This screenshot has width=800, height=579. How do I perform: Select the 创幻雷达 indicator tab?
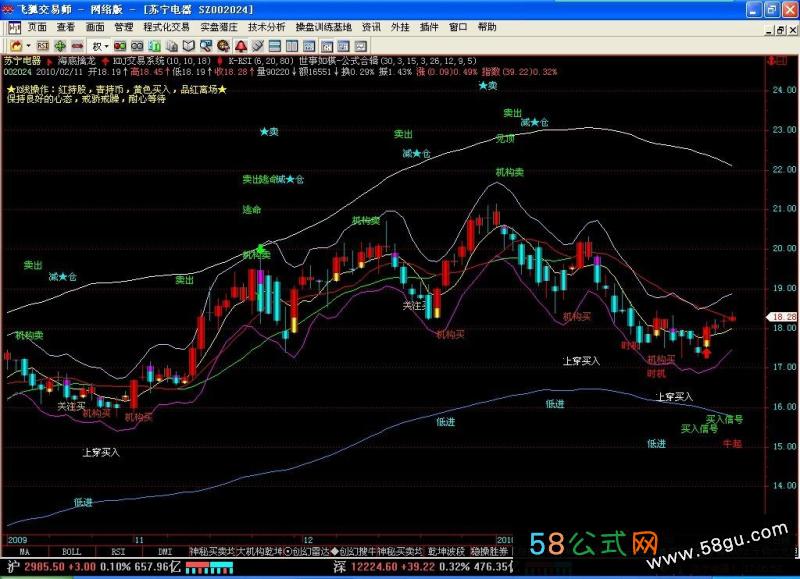click(307, 551)
